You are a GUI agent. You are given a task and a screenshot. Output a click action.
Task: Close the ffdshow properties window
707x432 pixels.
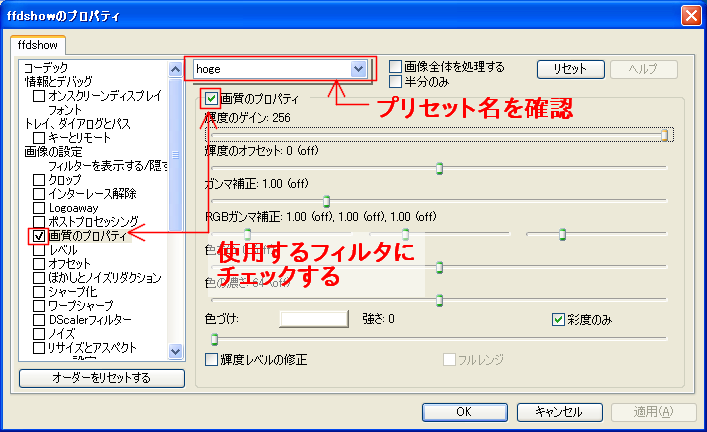tap(691, 16)
